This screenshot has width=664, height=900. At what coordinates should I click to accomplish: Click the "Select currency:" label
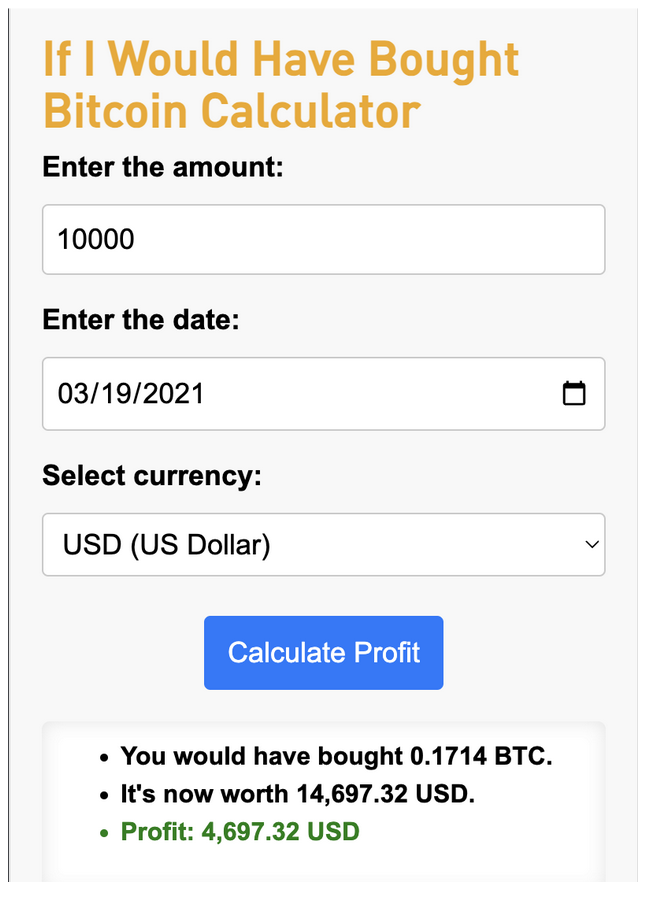click(x=151, y=474)
